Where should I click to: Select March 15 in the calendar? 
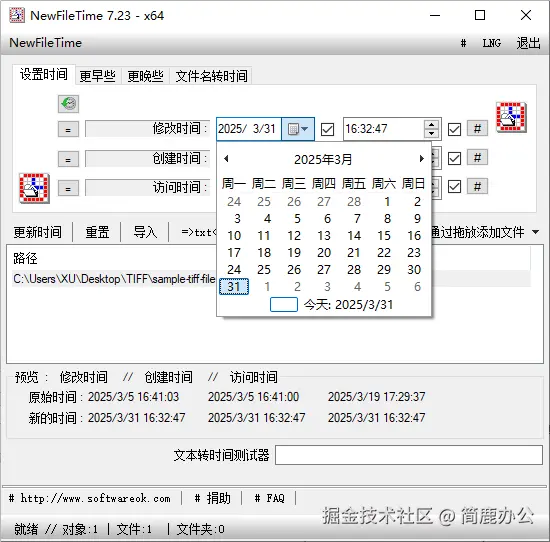click(x=384, y=235)
